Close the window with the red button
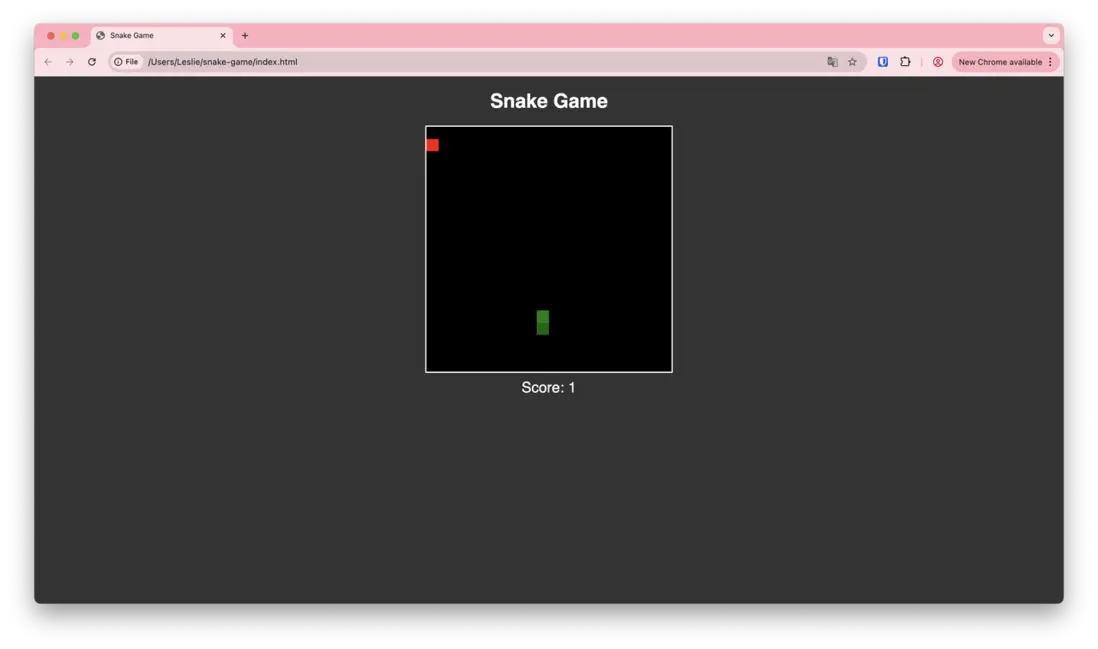 (x=50, y=35)
